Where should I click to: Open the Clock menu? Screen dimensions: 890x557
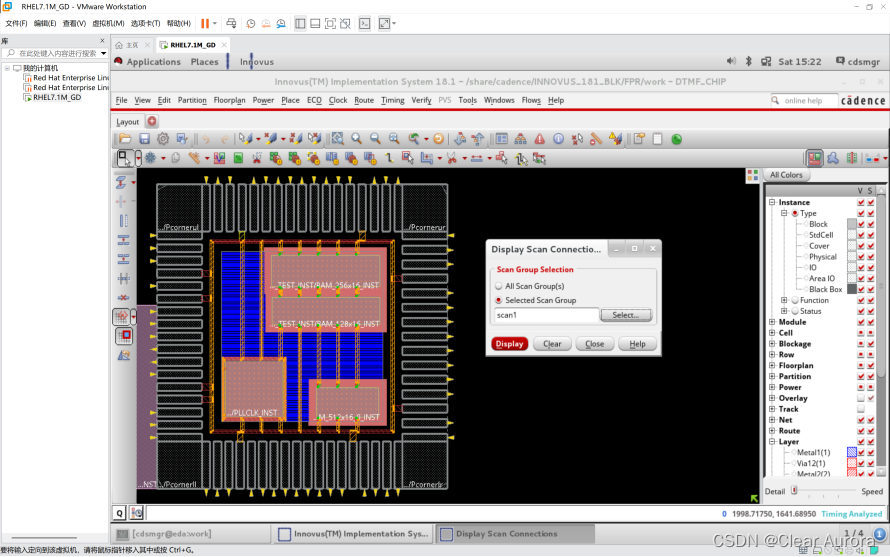(x=338, y=100)
